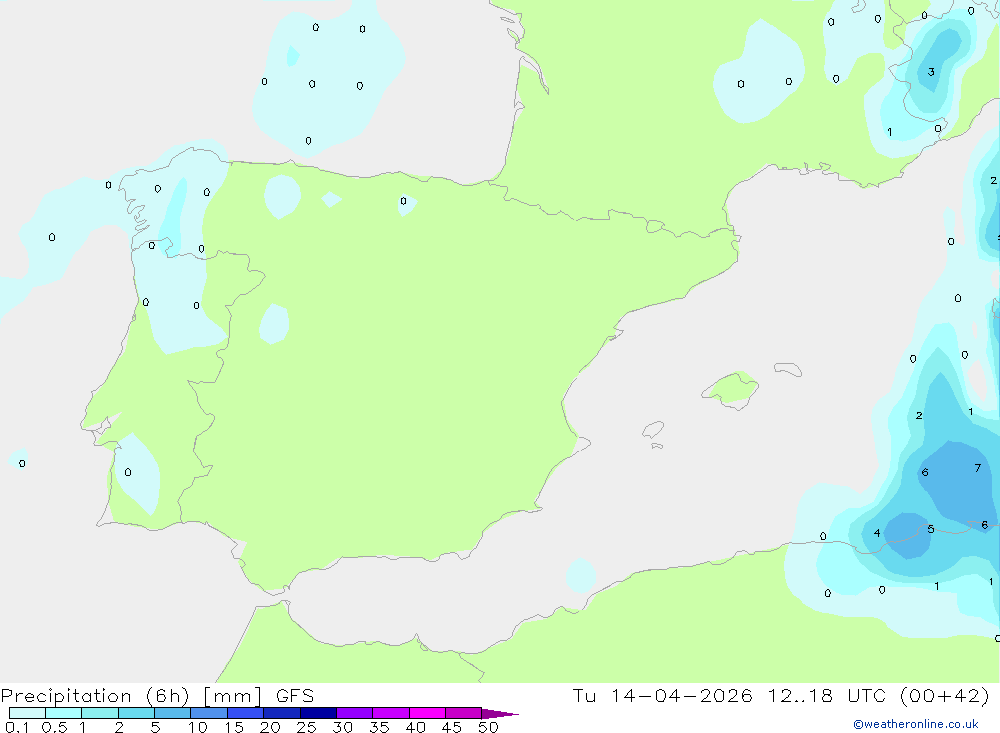The height and width of the screenshot is (733, 1000).
Task: Click the "(00+42)" forecast offset text
Action: (x=945, y=696)
